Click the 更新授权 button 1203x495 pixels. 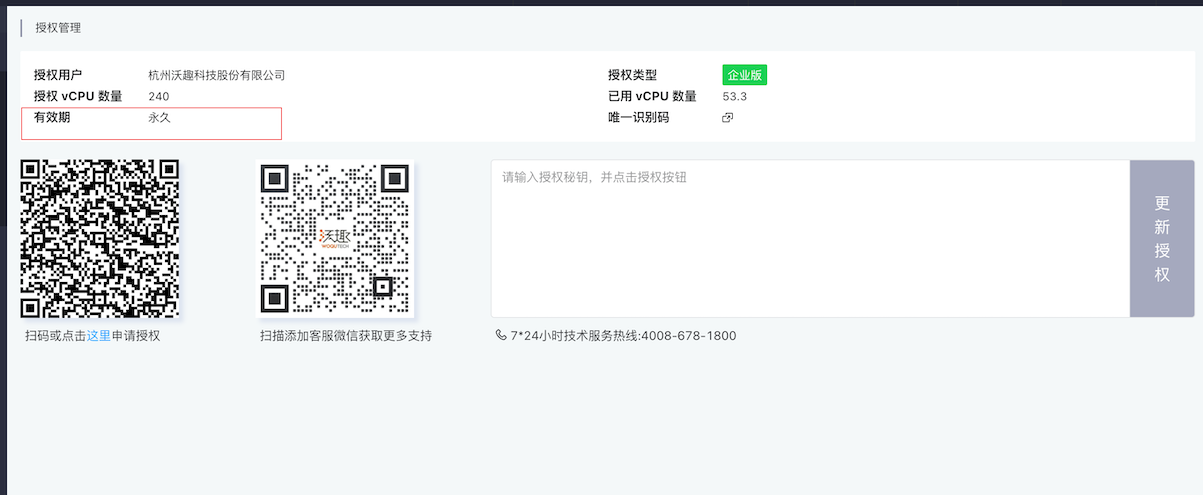point(1162,239)
